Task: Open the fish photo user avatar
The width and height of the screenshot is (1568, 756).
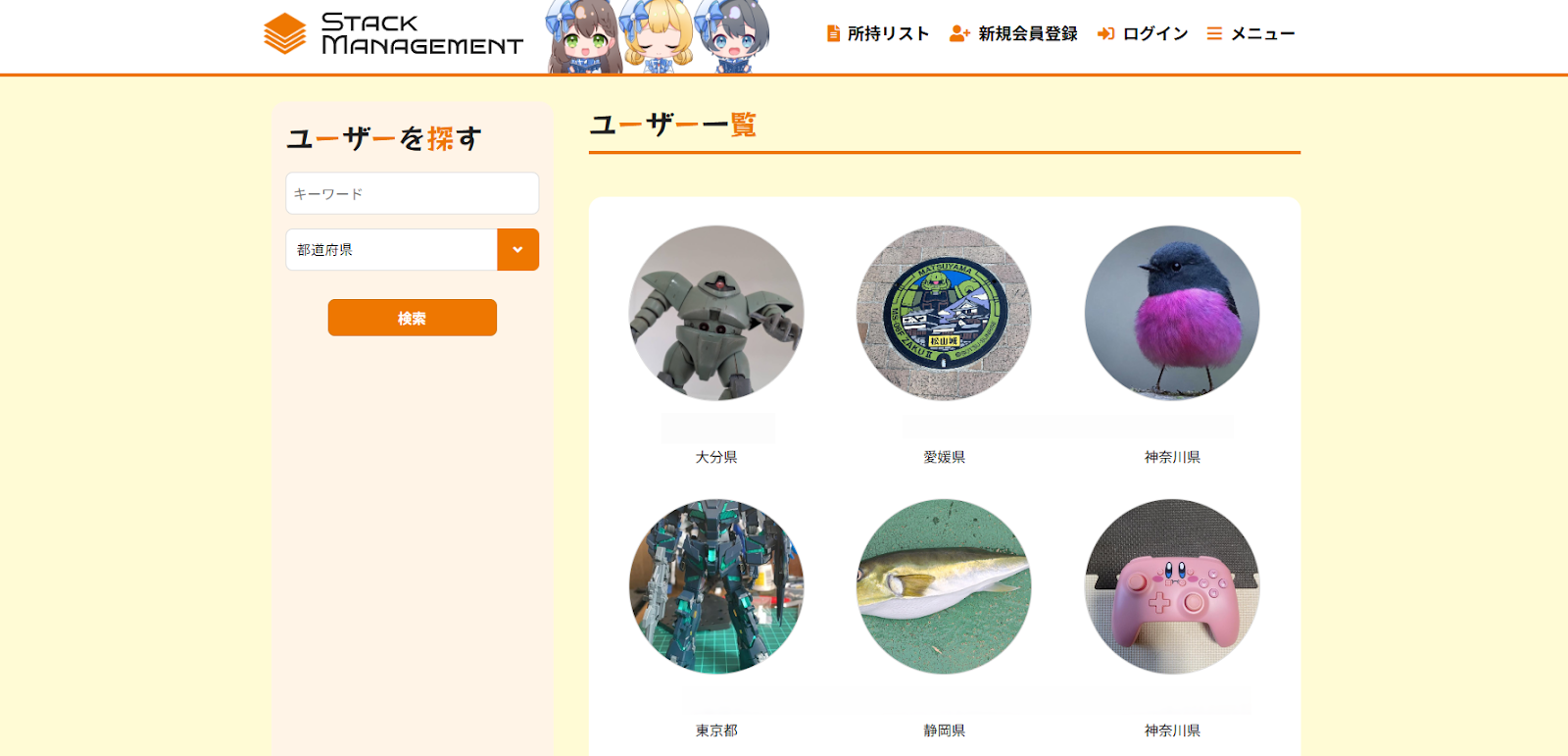Action: [944, 586]
